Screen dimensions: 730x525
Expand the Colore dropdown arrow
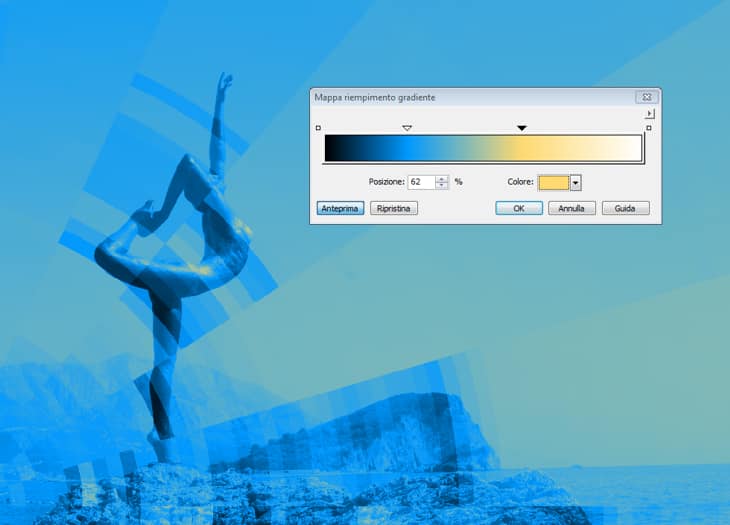point(575,183)
